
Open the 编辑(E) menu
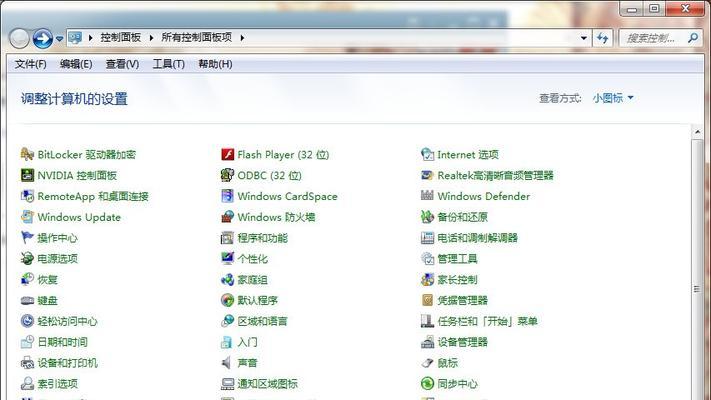[x=76, y=64]
